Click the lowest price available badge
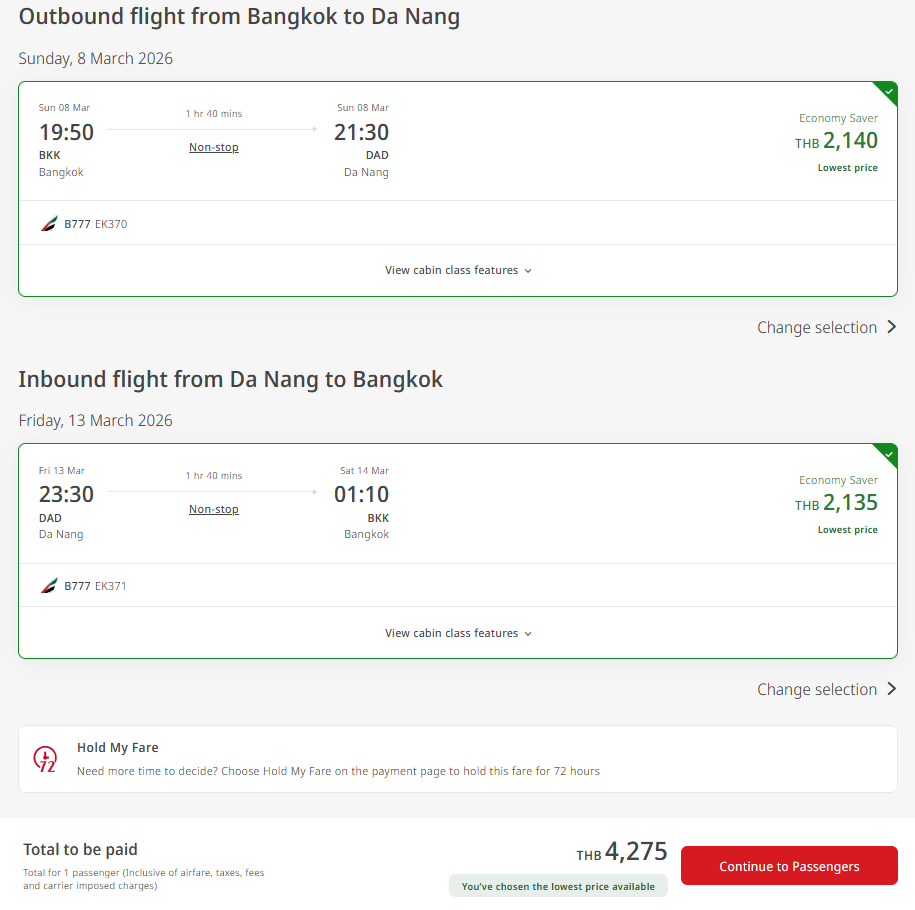This screenshot has height=910, width=915. point(558,886)
